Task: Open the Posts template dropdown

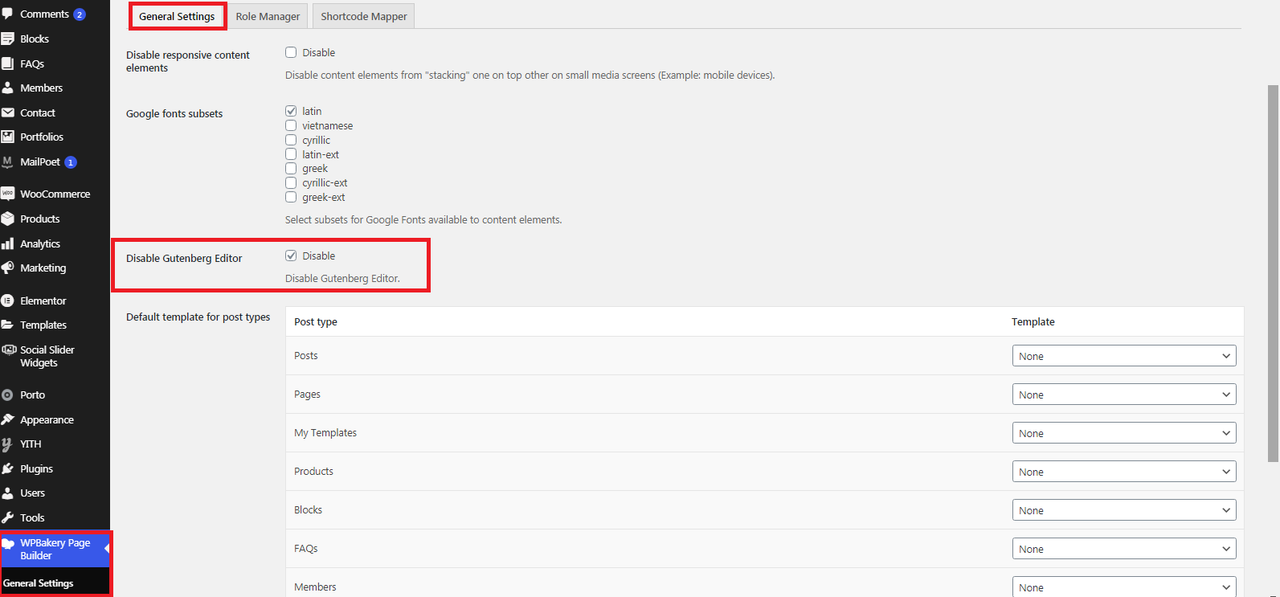Action: click(1123, 356)
